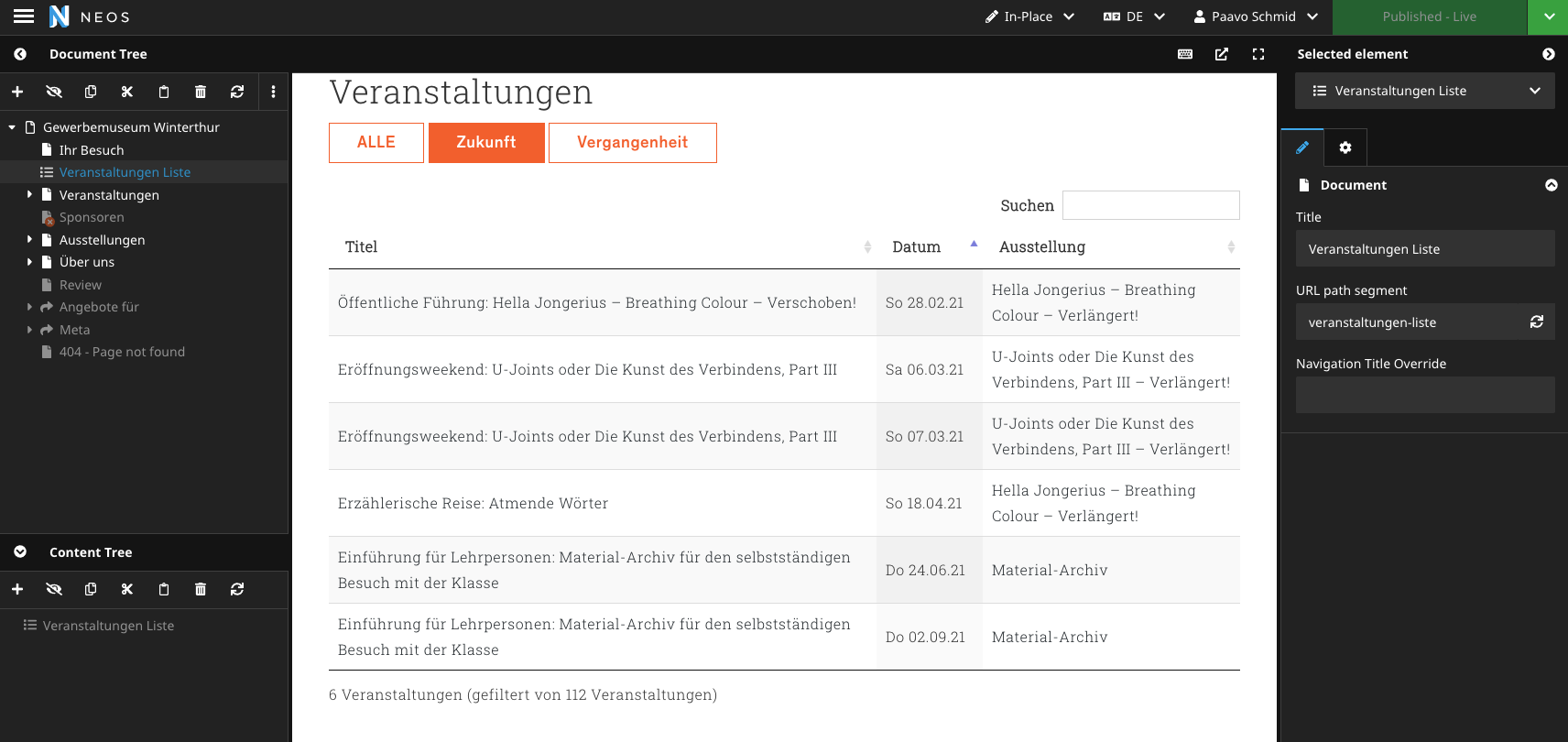Click the ALLE filter button
The image size is (1568, 742).
(x=376, y=143)
